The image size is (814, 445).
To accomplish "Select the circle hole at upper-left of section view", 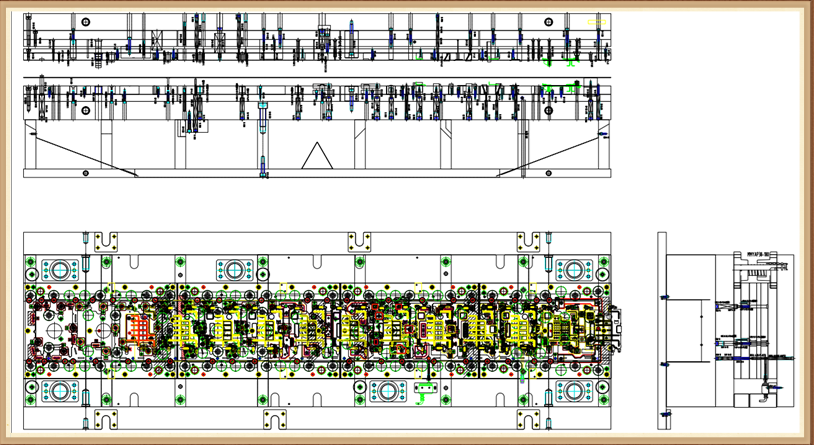I will click(87, 22).
